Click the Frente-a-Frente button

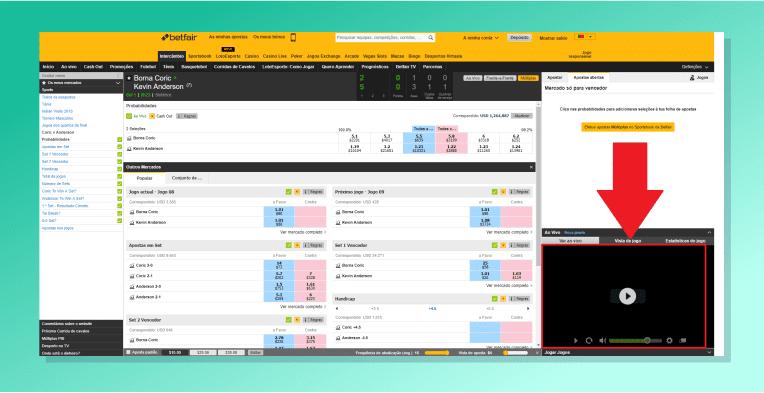tap(500, 78)
